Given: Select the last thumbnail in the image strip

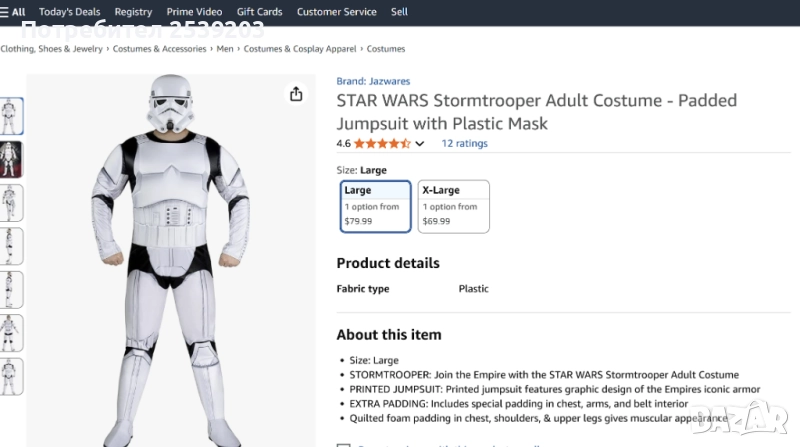Looking at the screenshot, I should coord(10,377).
